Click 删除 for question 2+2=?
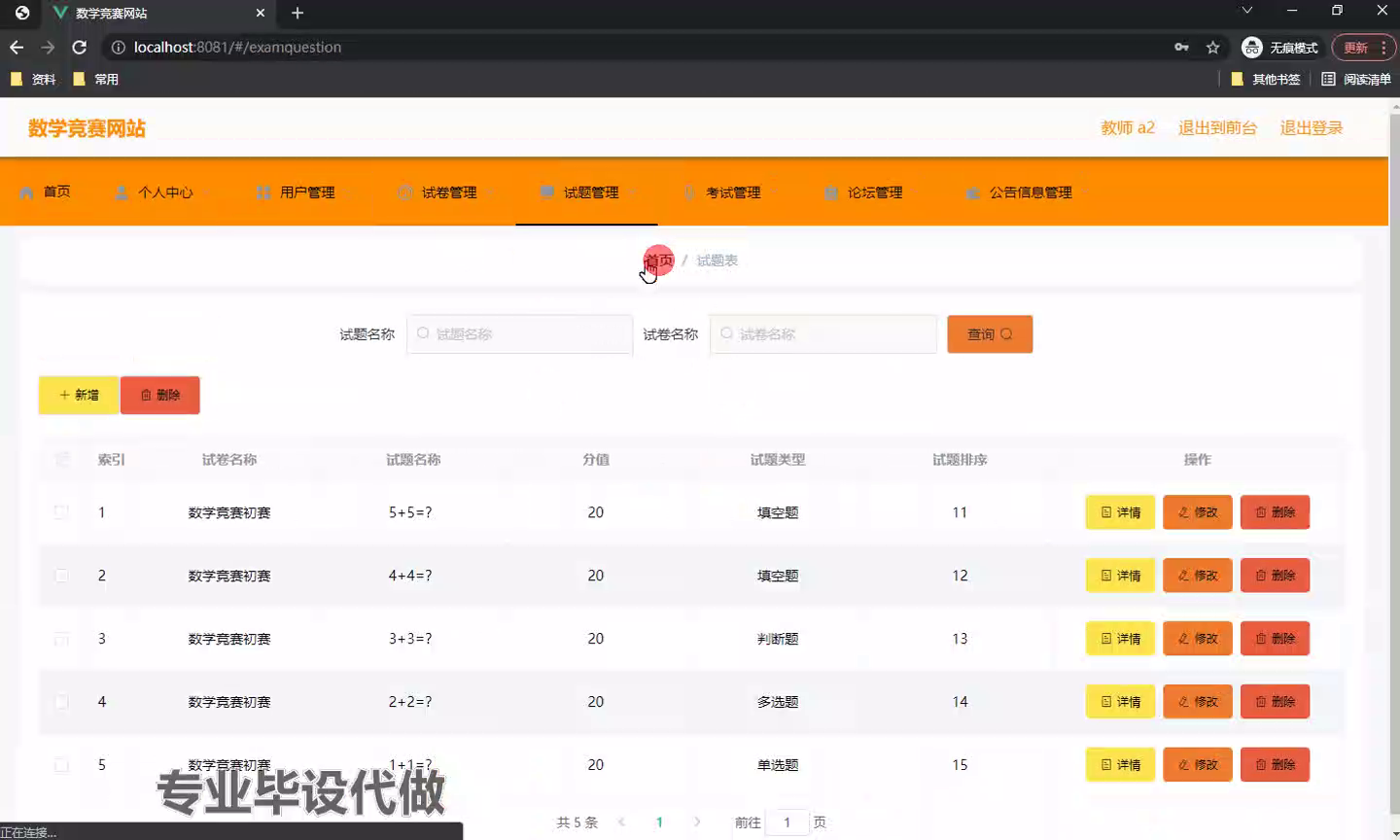 tap(1275, 701)
